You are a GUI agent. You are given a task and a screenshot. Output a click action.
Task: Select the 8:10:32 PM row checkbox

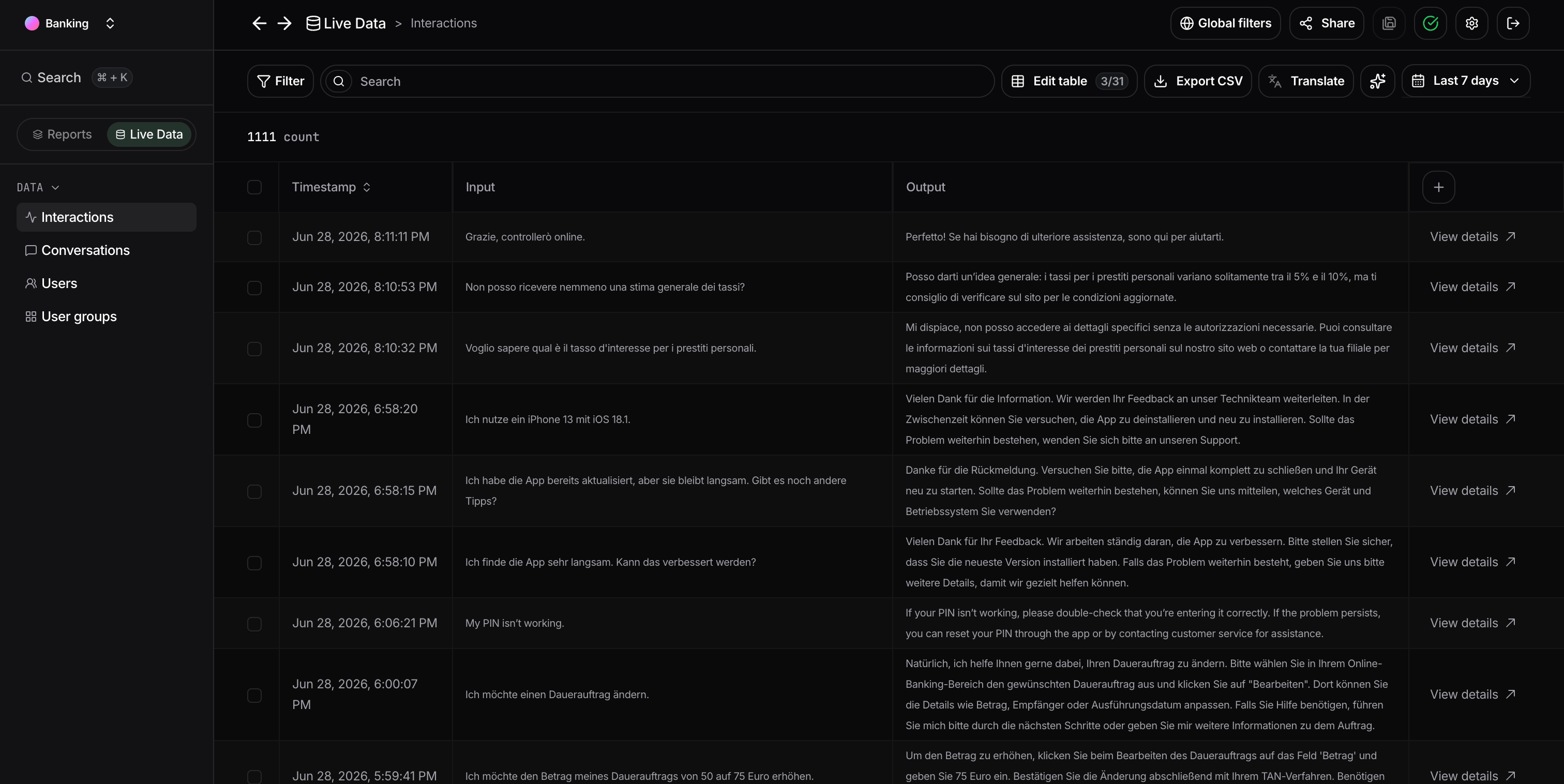[x=254, y=349]
